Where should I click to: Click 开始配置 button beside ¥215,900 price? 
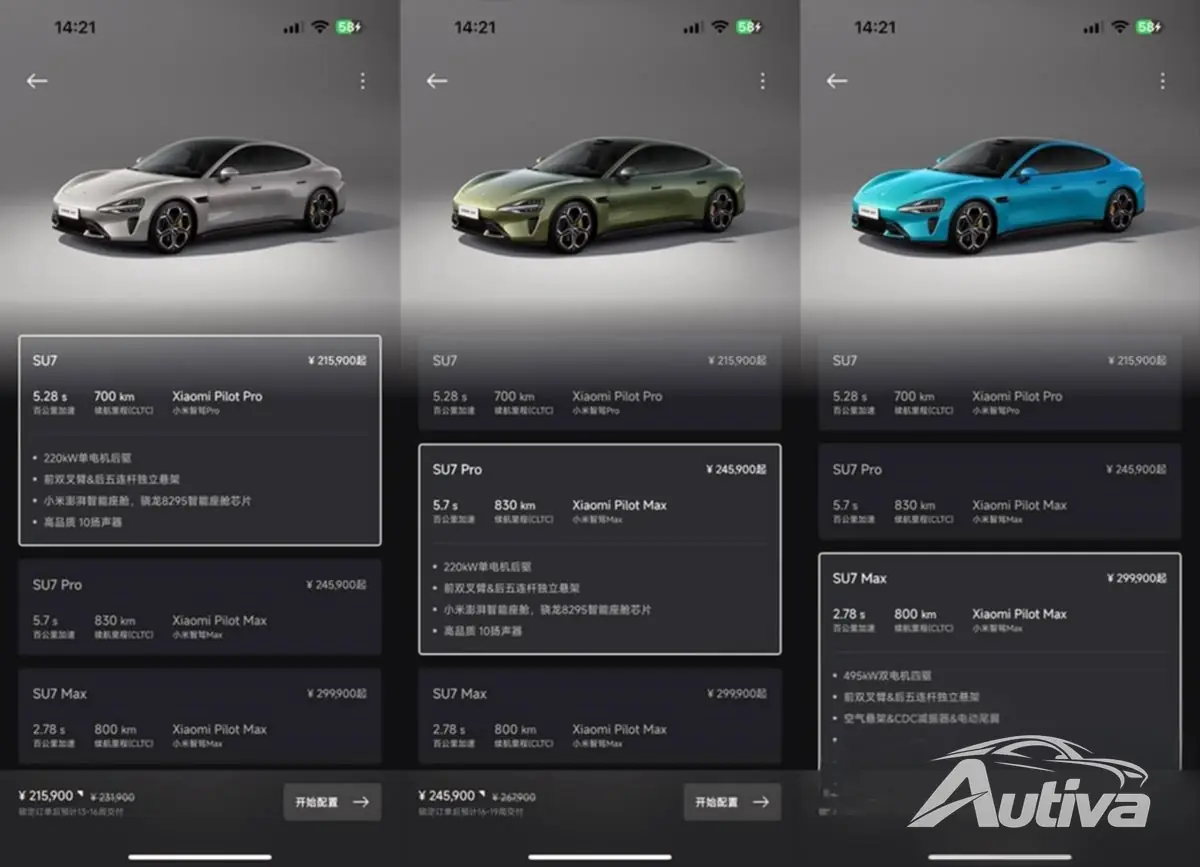332,802
